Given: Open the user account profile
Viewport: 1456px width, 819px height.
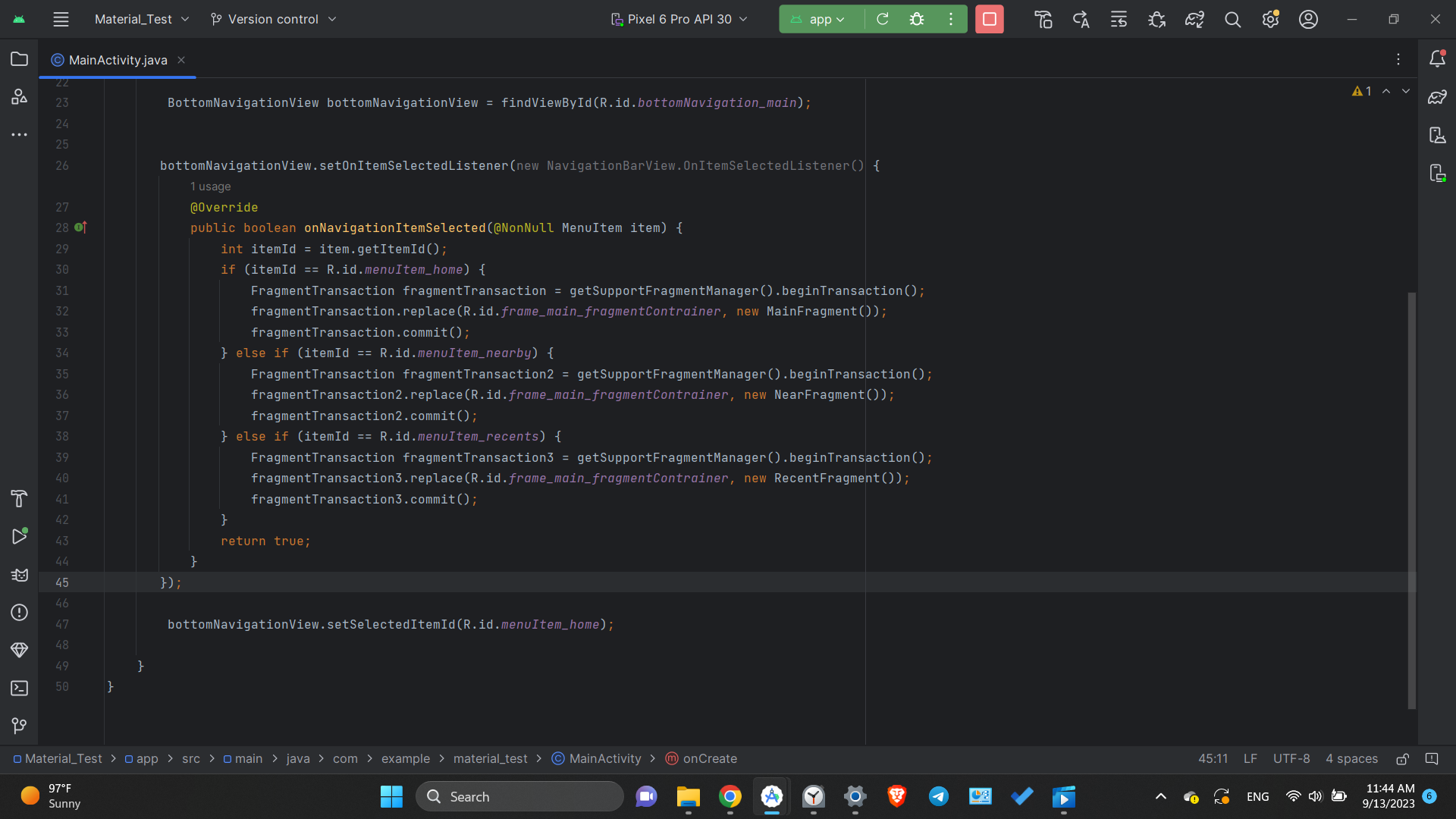Looking at the screenshot, I should tap(1308, 19).
